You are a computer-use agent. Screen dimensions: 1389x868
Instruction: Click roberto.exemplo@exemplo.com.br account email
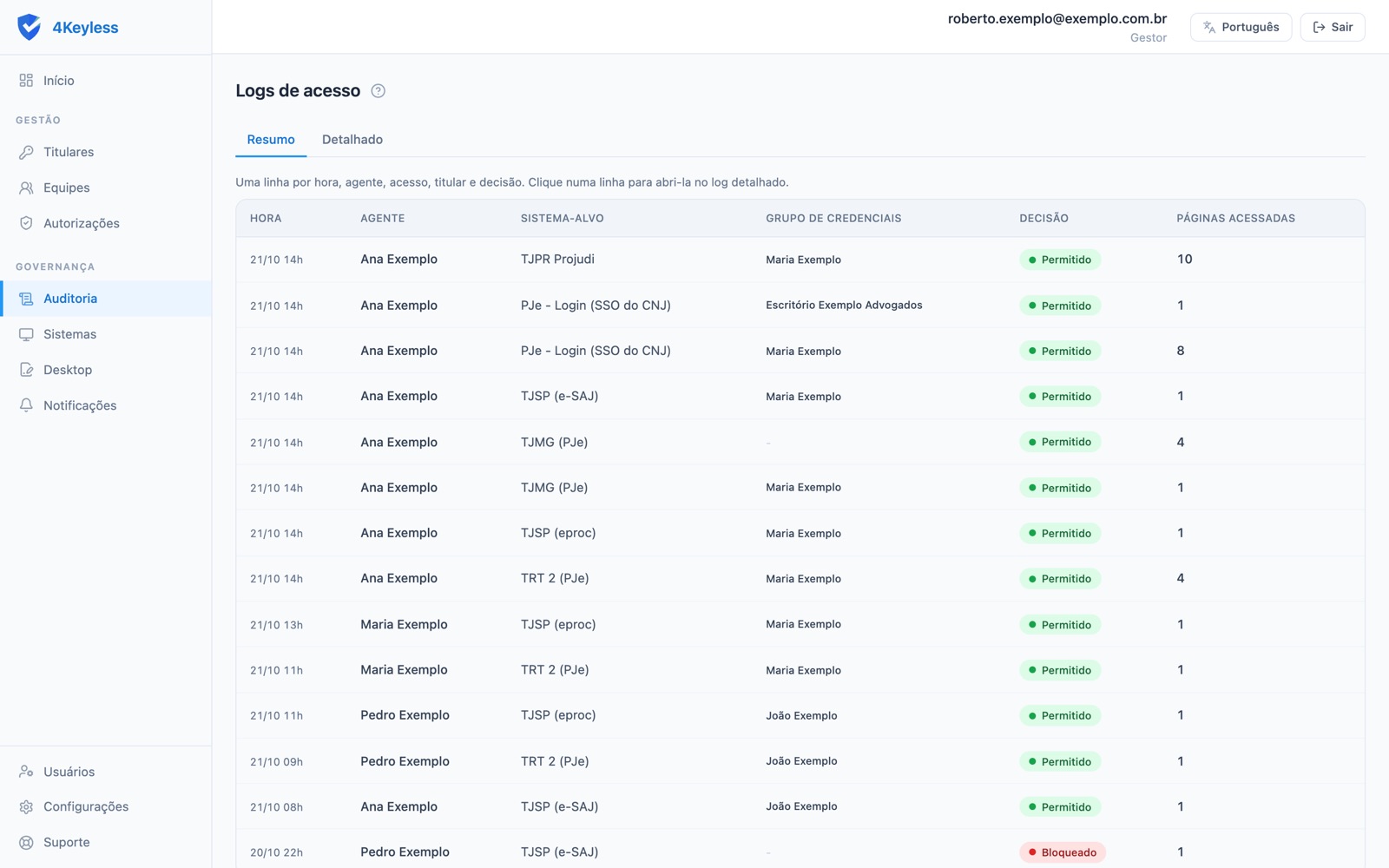[x=1057, y=18]
